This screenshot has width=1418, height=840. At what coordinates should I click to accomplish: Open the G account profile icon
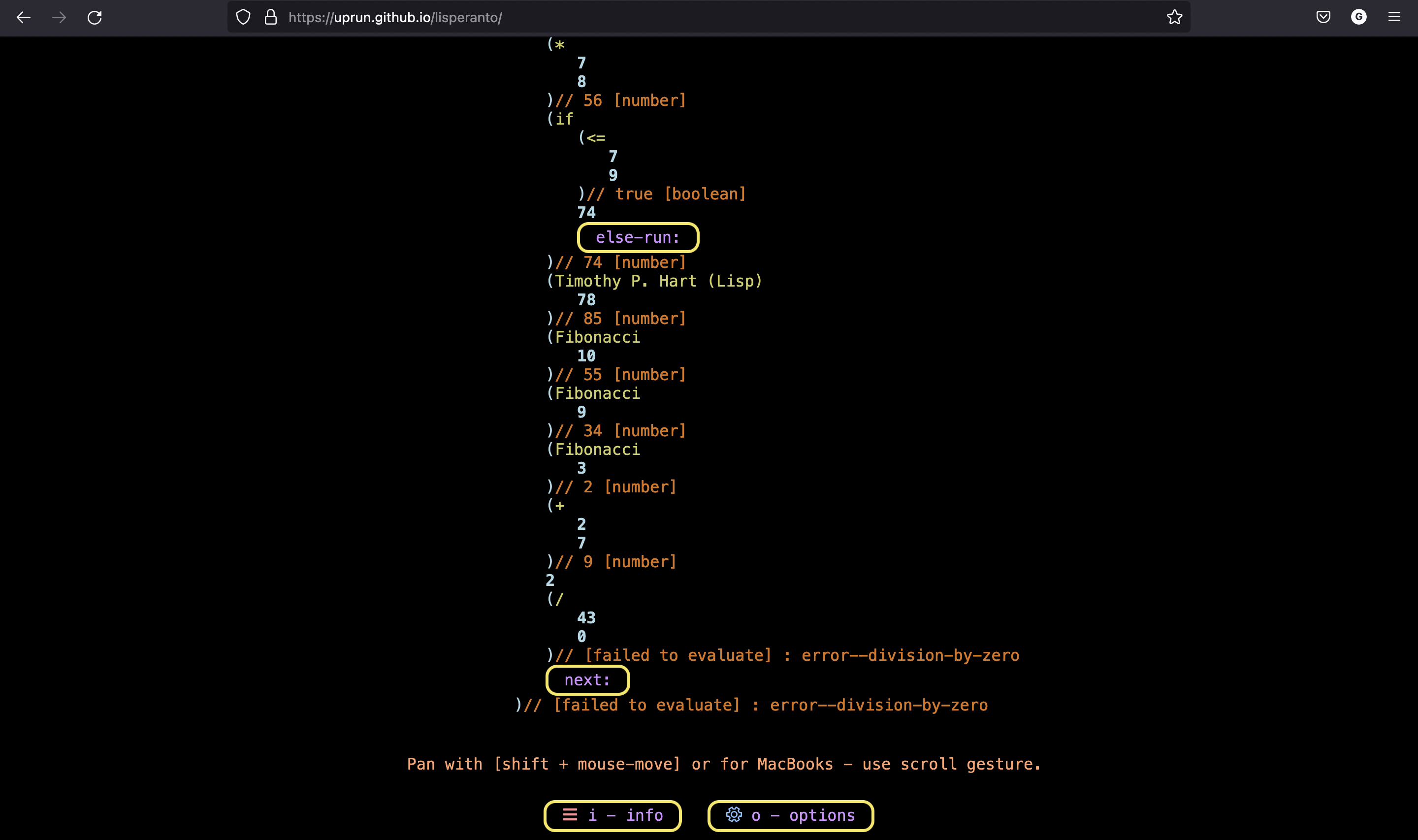pos(1358,18)
